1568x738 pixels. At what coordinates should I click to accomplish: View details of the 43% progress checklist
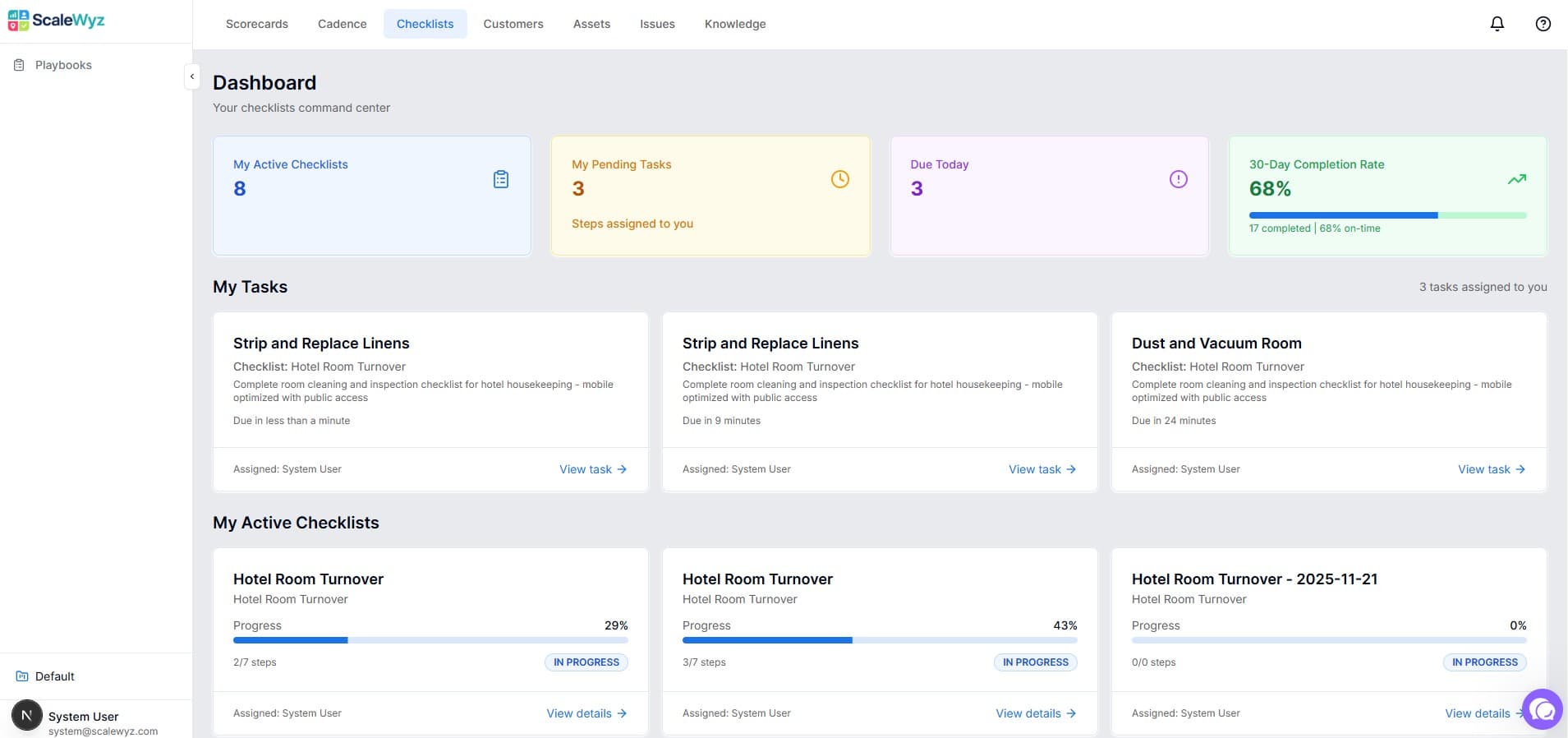(x=1036, y=713)
